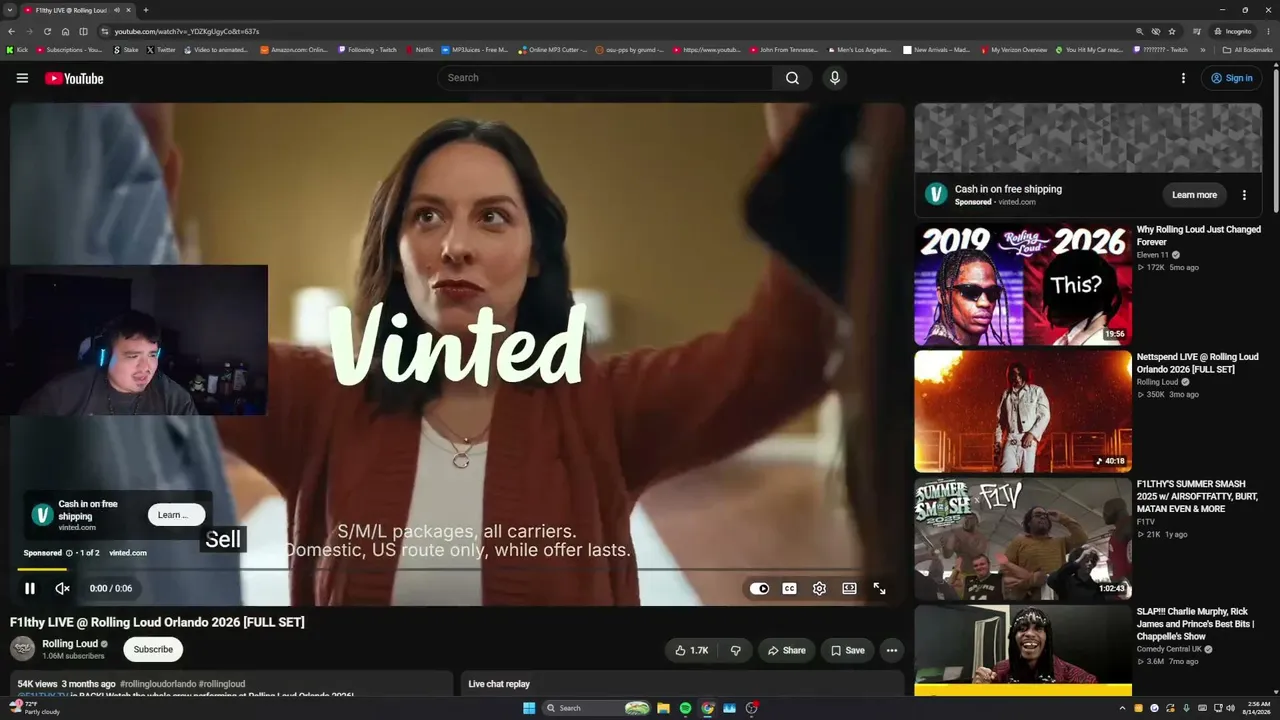
Task: Click the #rollingloud hashtag
Action: tap(221, 684)
